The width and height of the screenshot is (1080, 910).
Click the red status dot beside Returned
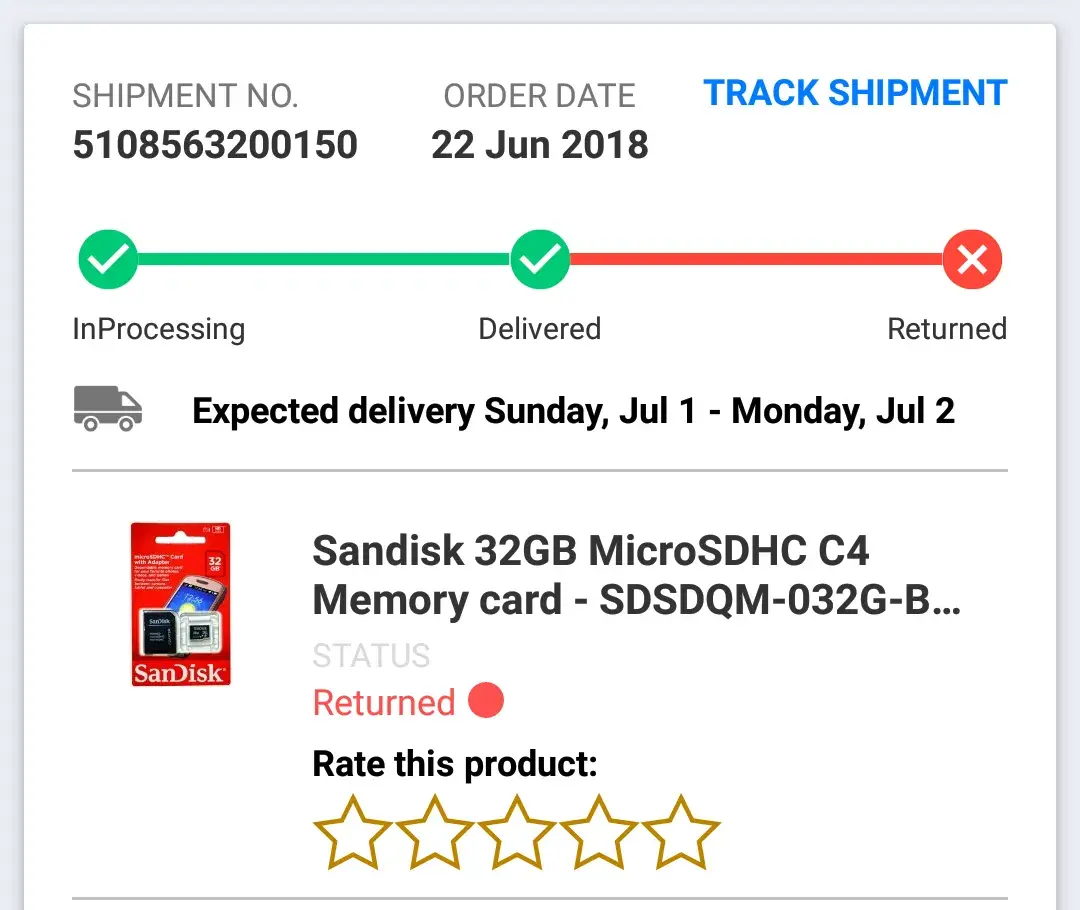click(x=486, y=701)
